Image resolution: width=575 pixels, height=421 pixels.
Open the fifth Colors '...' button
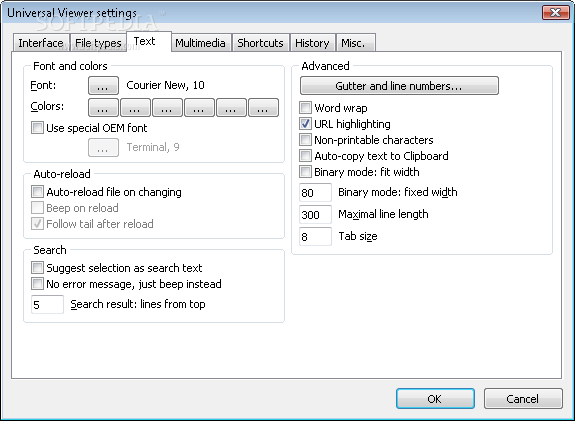click(231, 107)
